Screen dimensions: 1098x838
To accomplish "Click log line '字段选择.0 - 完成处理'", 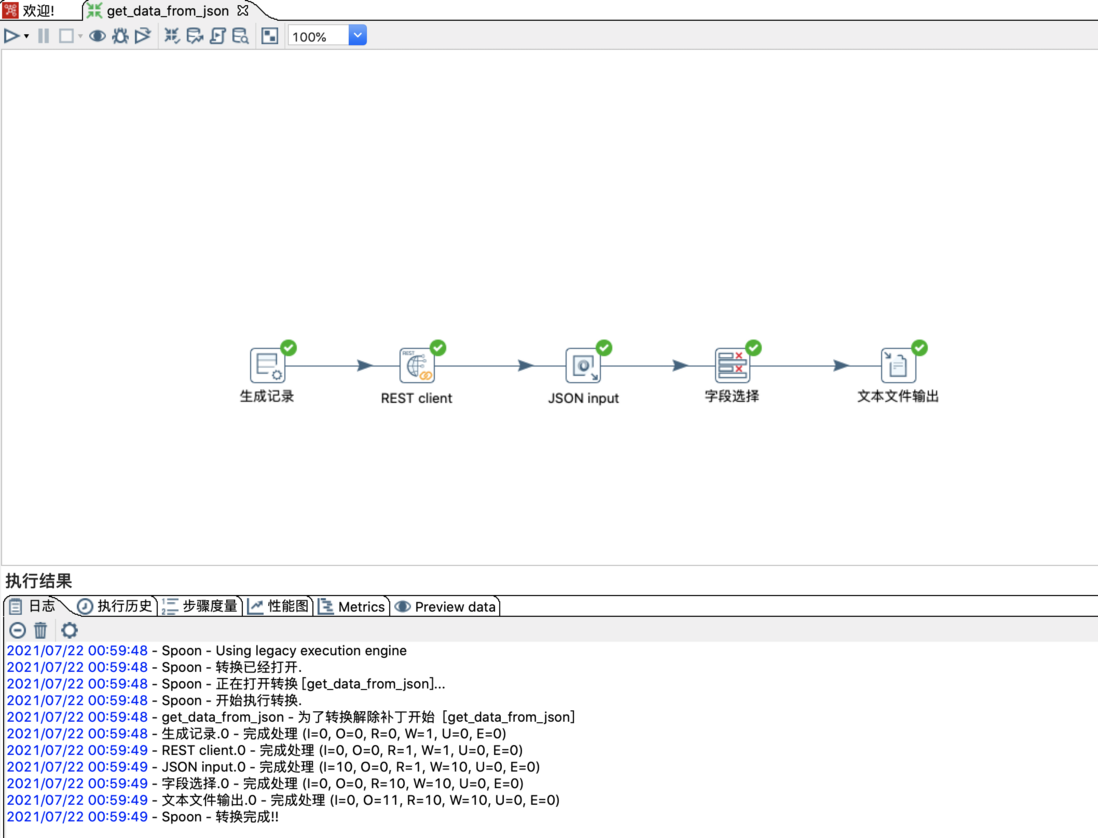I will 265,783.
